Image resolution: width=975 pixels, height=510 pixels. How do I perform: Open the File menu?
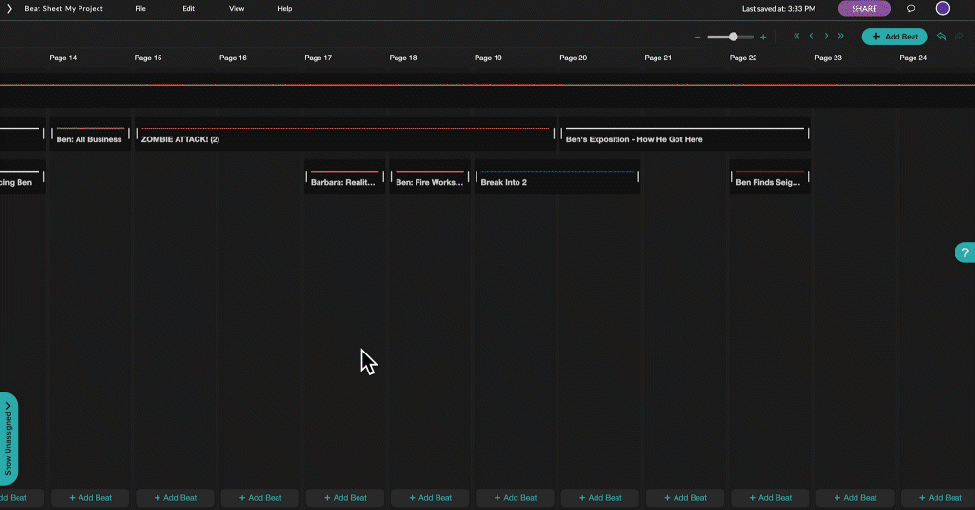point(141,9)
